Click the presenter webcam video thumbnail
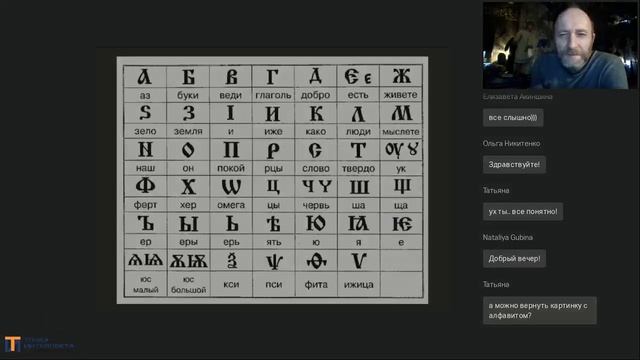Screen dimensions: 640x360 coord(560,45)
